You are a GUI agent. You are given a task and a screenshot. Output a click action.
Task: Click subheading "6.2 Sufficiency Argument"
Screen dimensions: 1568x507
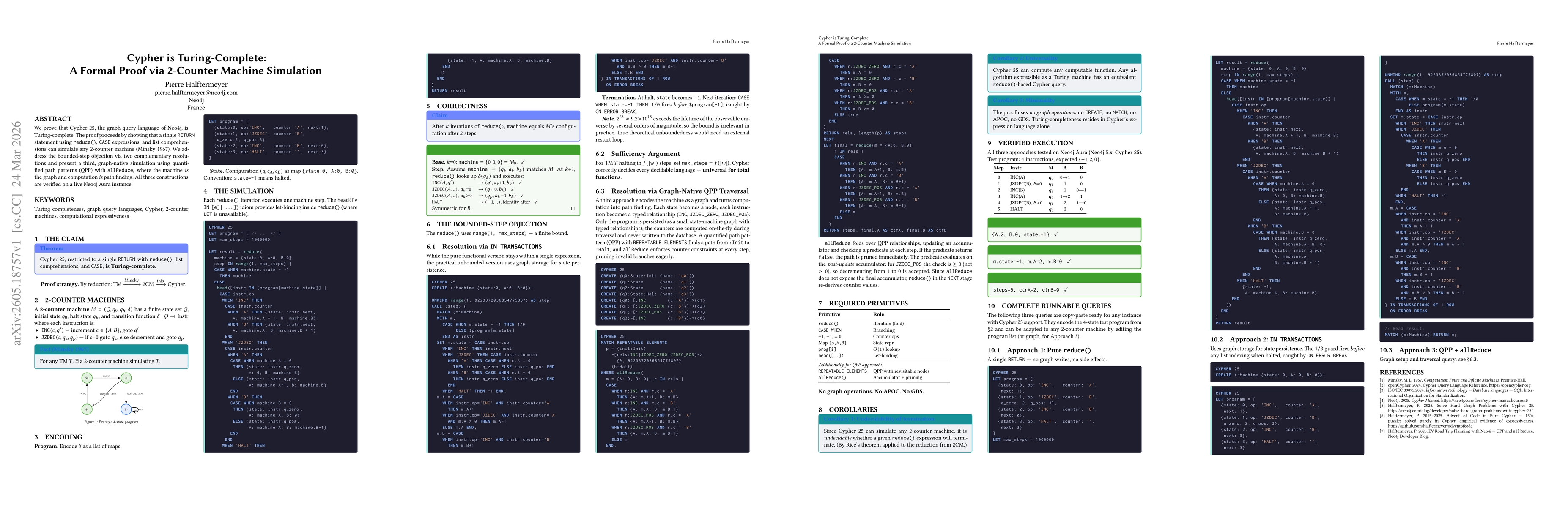(637, 154)
